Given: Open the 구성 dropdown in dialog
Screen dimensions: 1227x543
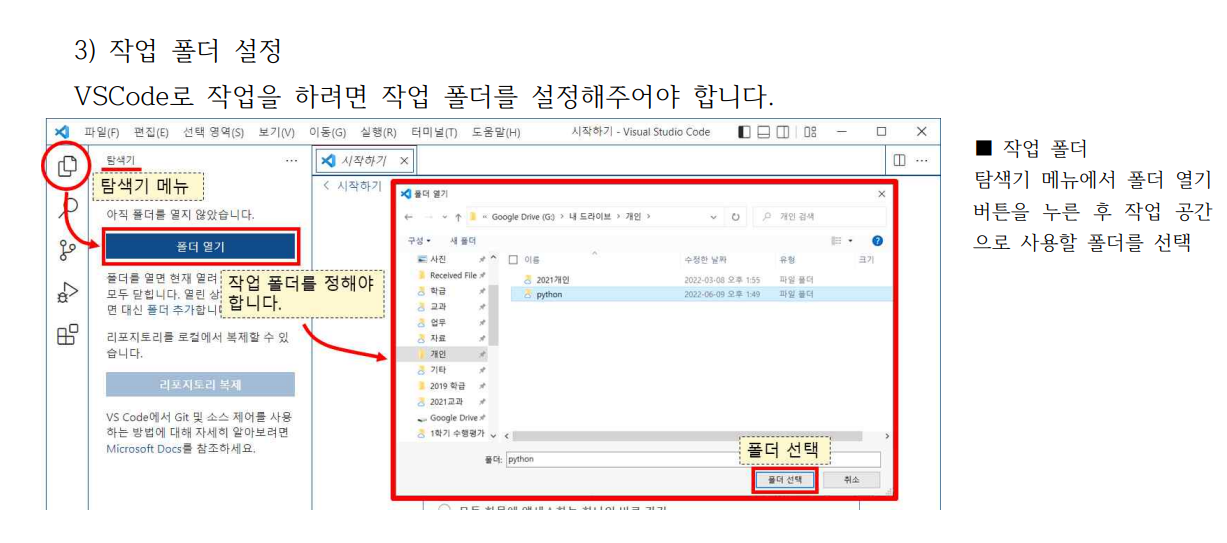Looking at the screenshot, I should [419, 241].
